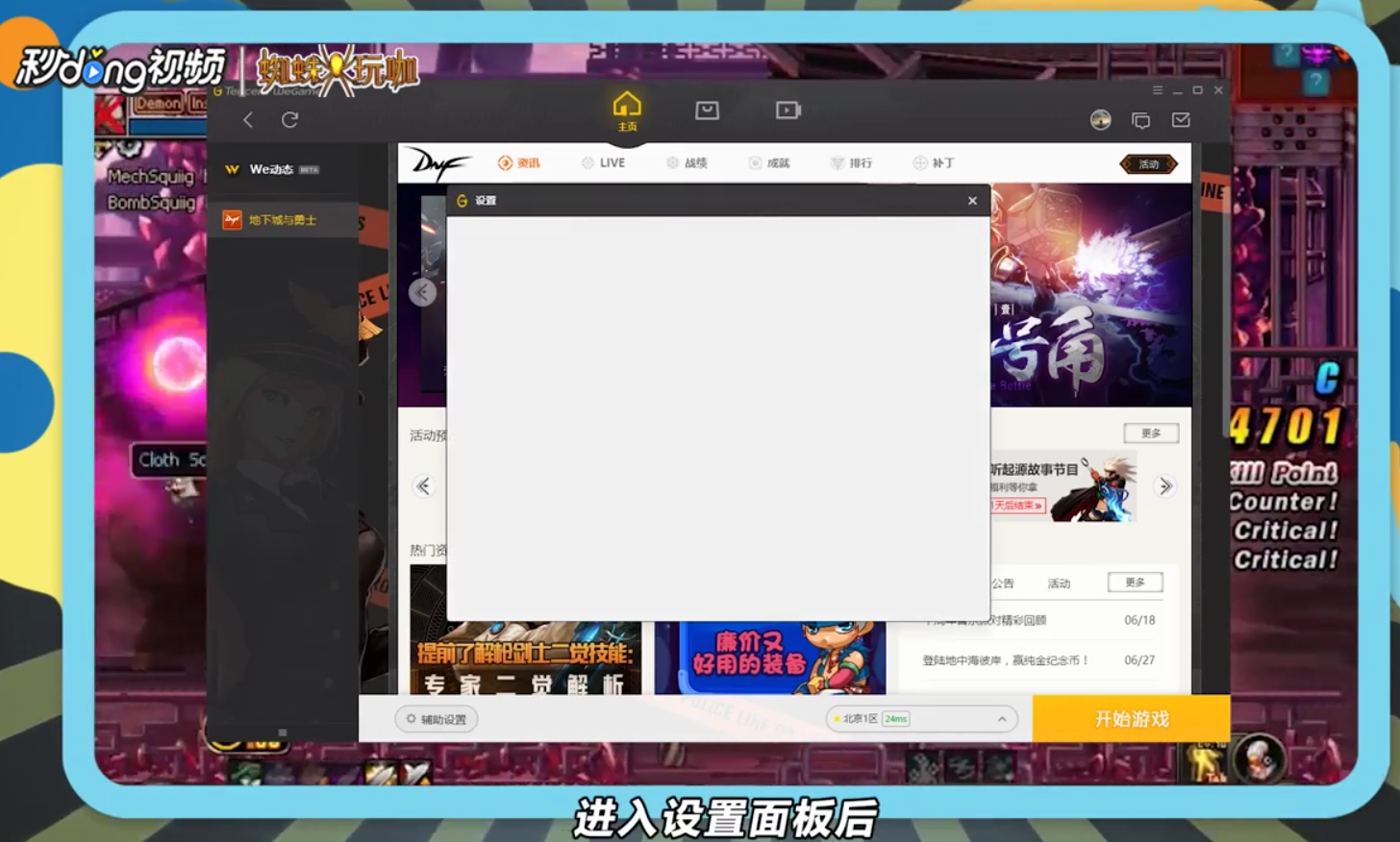
Task: Click the 排行 rankings icon
Action: [850, 162]
